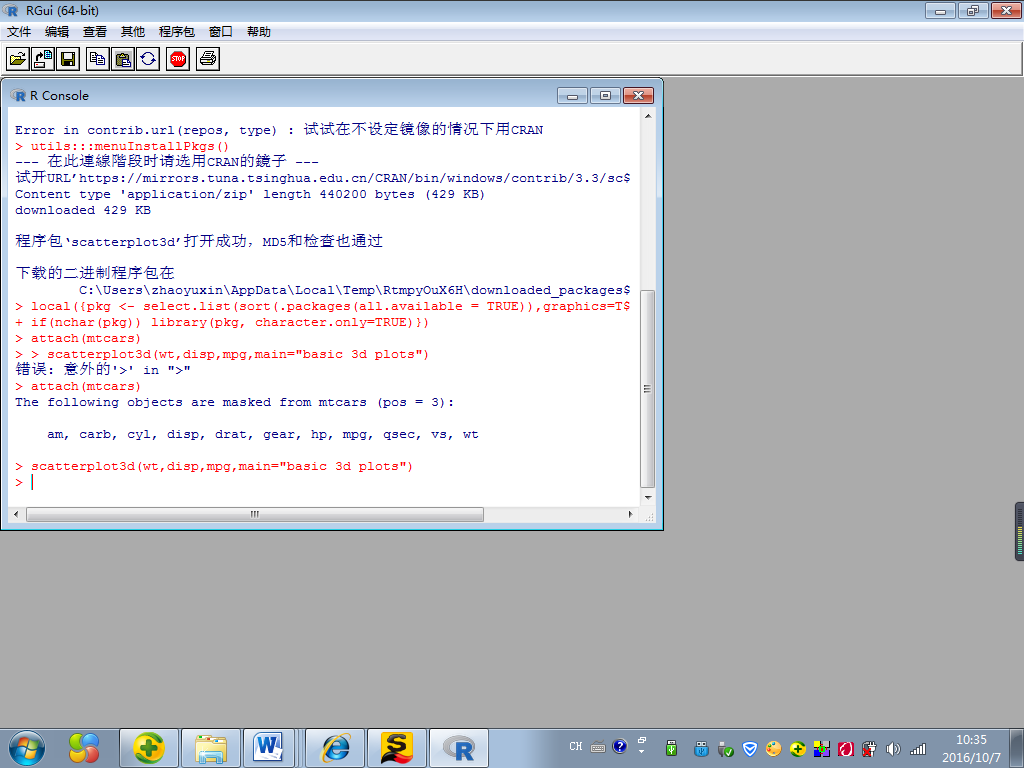Close the R Console window

[638, 96]
